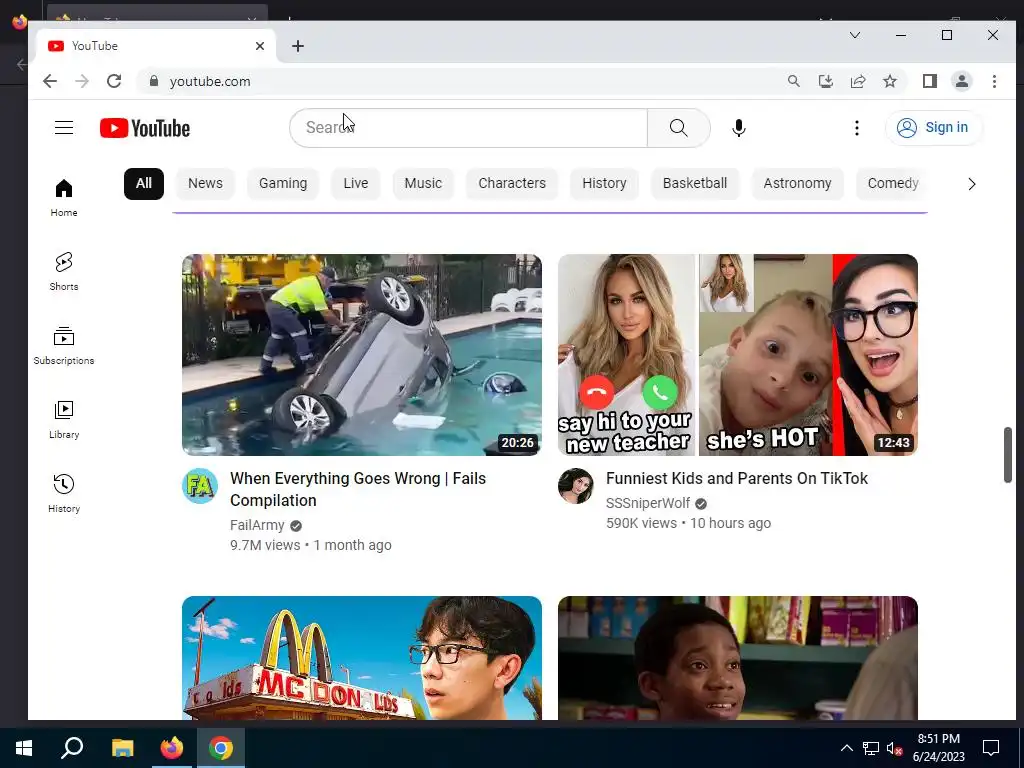
Task: Show hidden system tray icons
Action: (846, 748)
